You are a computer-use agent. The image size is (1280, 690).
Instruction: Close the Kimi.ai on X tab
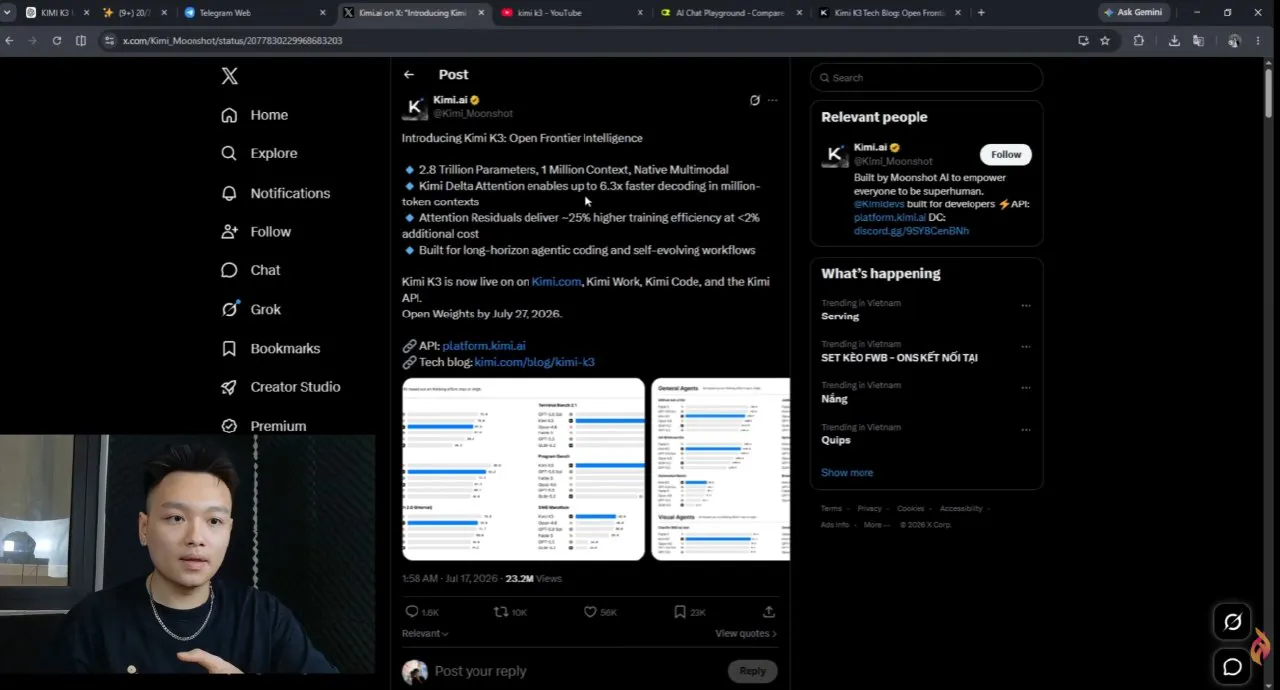[481, 13]
